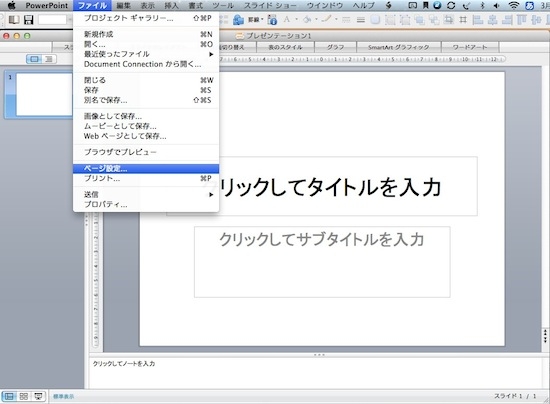Screen dimensions: 550x404
Task: Select Document Connection から開く... item
Action: [146, 64]
